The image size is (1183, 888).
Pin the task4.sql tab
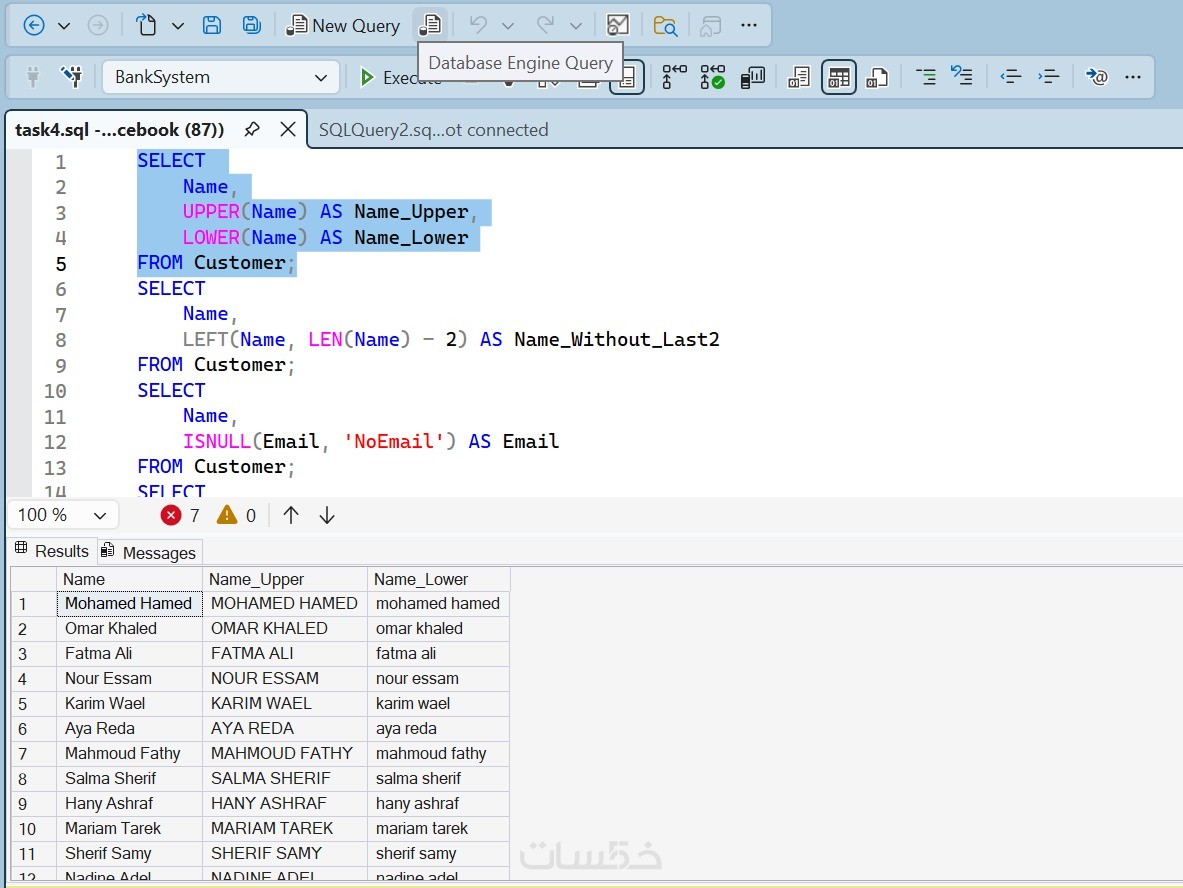tap(252, 129)
